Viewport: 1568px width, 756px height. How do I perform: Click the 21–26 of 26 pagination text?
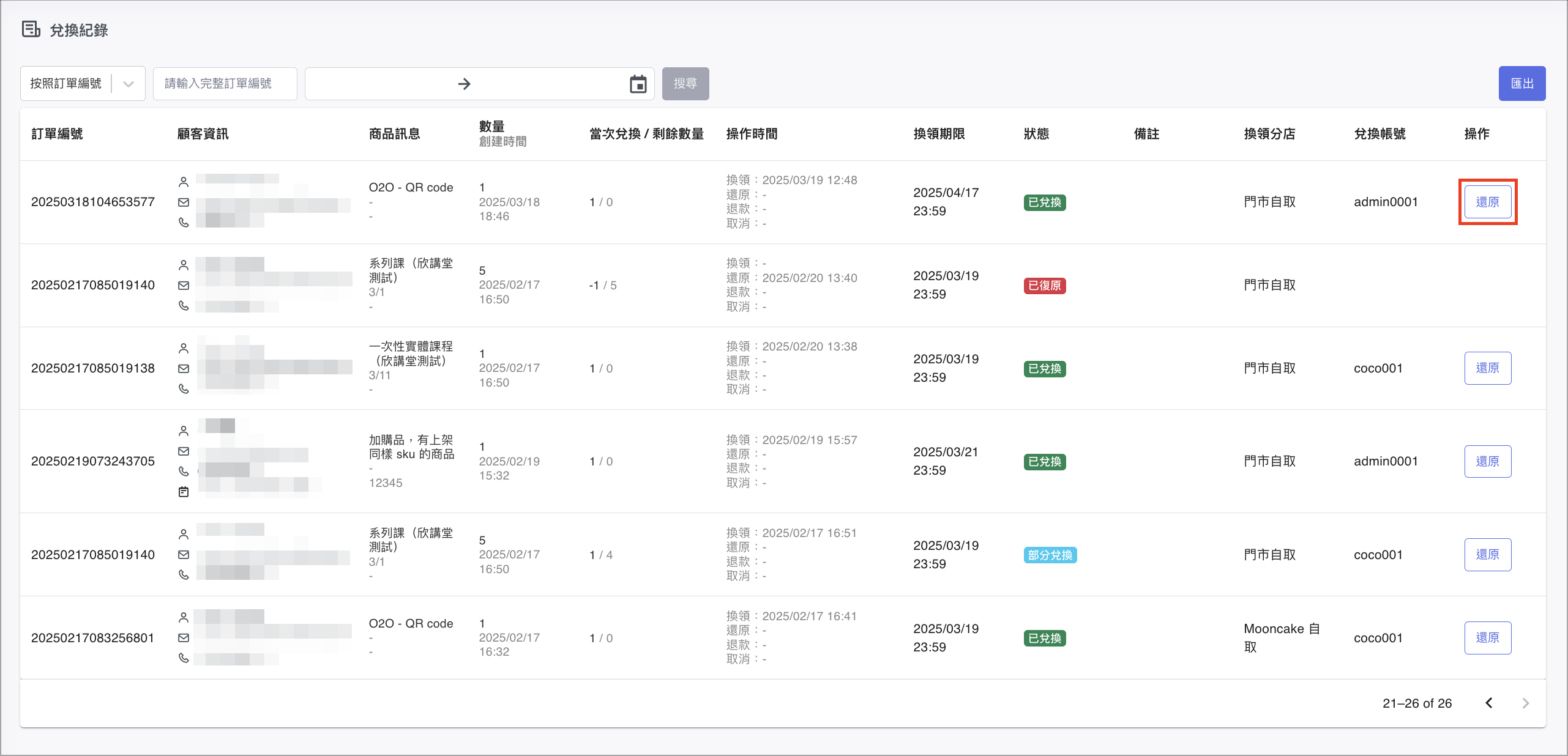(x=1417, y=703)
